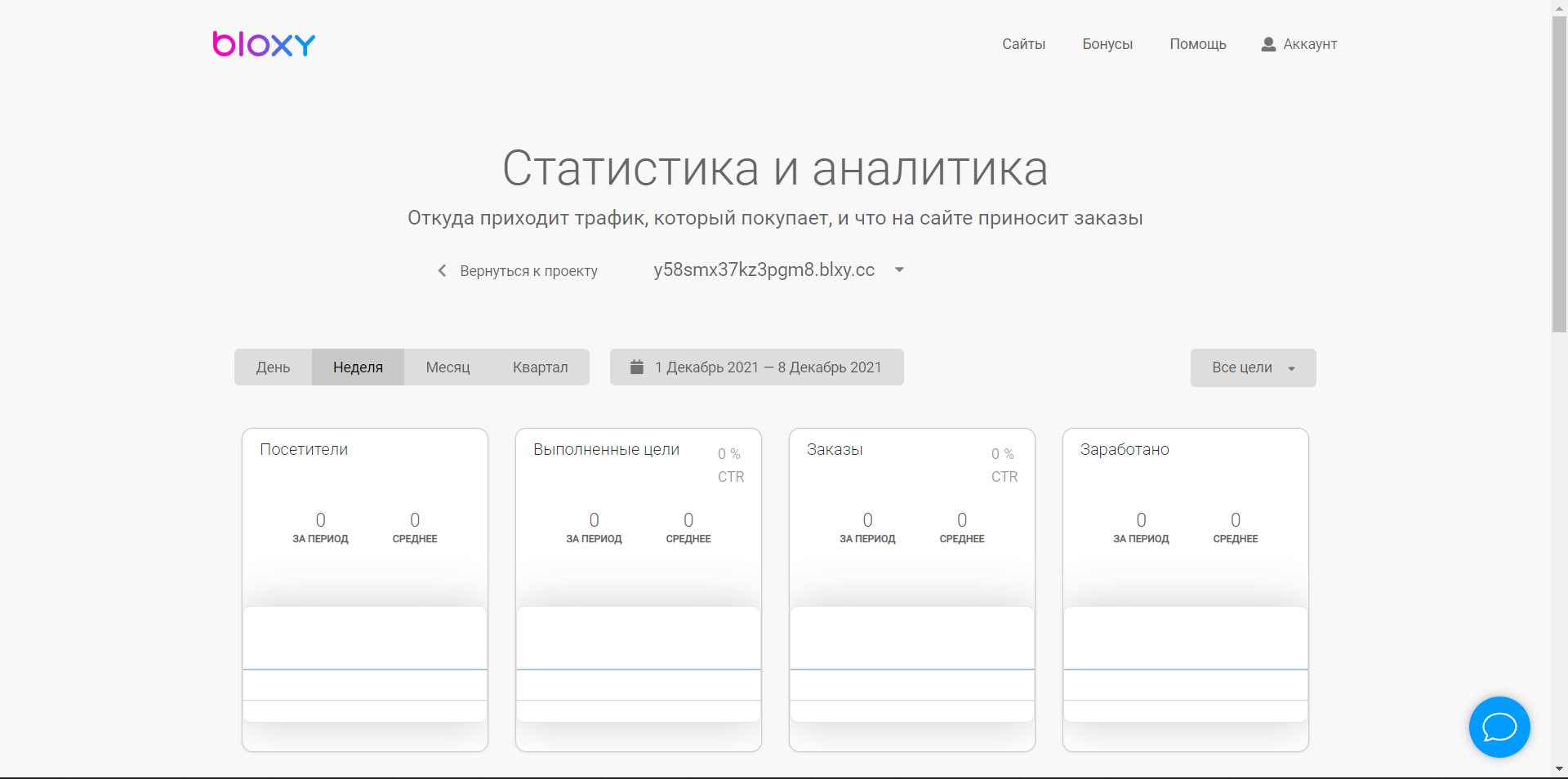The height and width of the screenshot is (779, 1568).
Task: Open the Помощь menu item
Action: click(1198, 44)
